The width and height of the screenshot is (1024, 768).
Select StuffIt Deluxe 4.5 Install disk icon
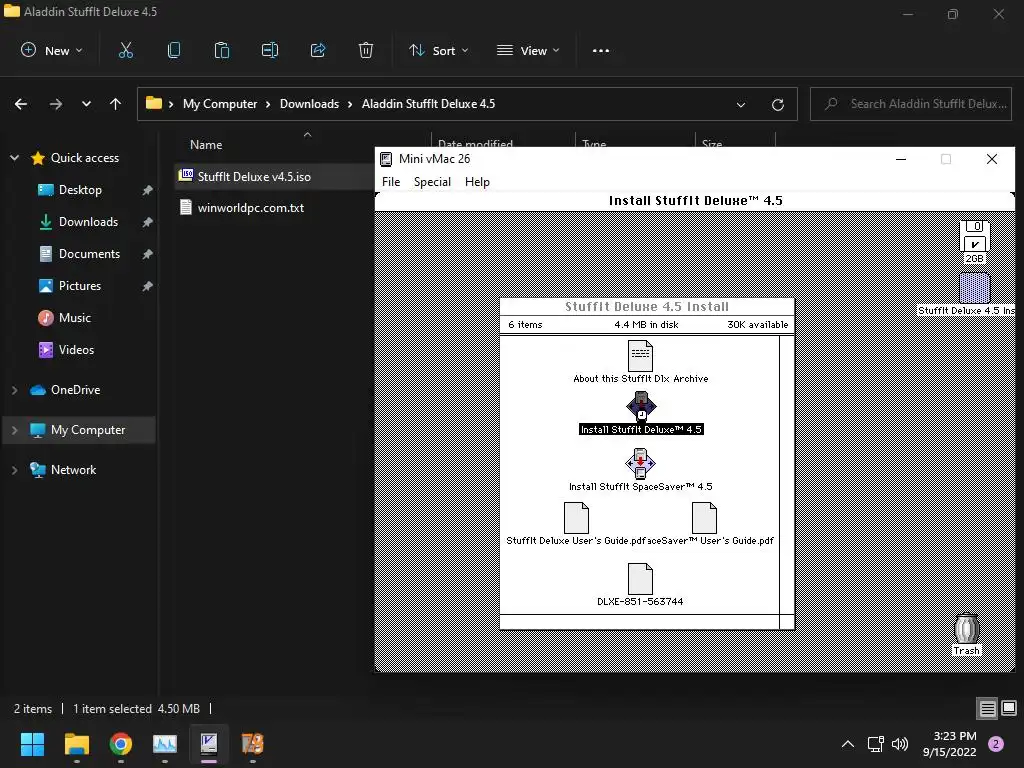point(974,288)
